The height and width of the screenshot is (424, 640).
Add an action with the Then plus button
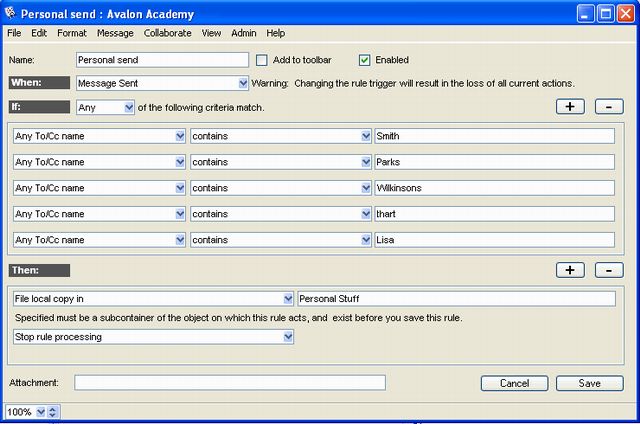coord(570,270)
